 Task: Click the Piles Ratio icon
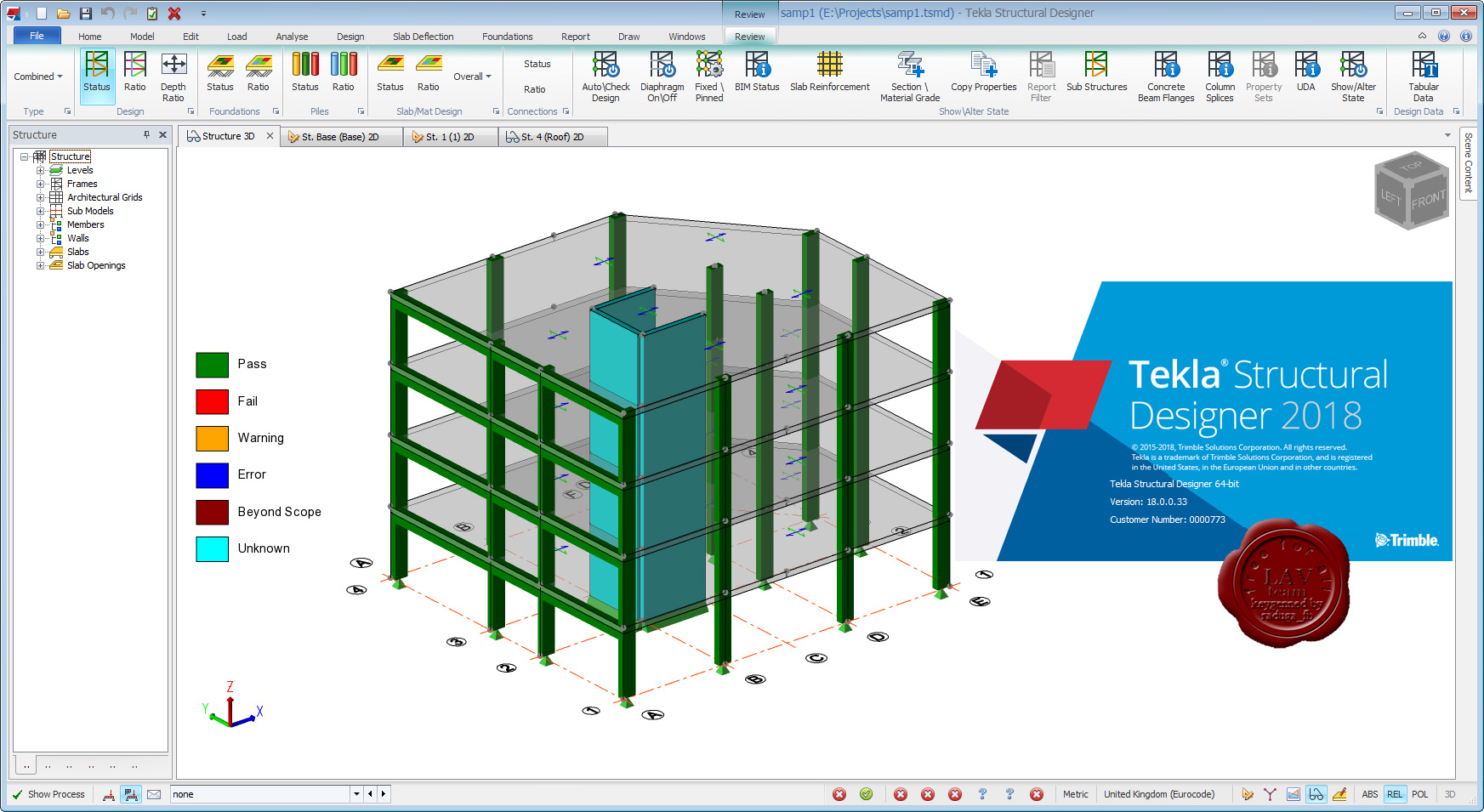pos(344,72)
